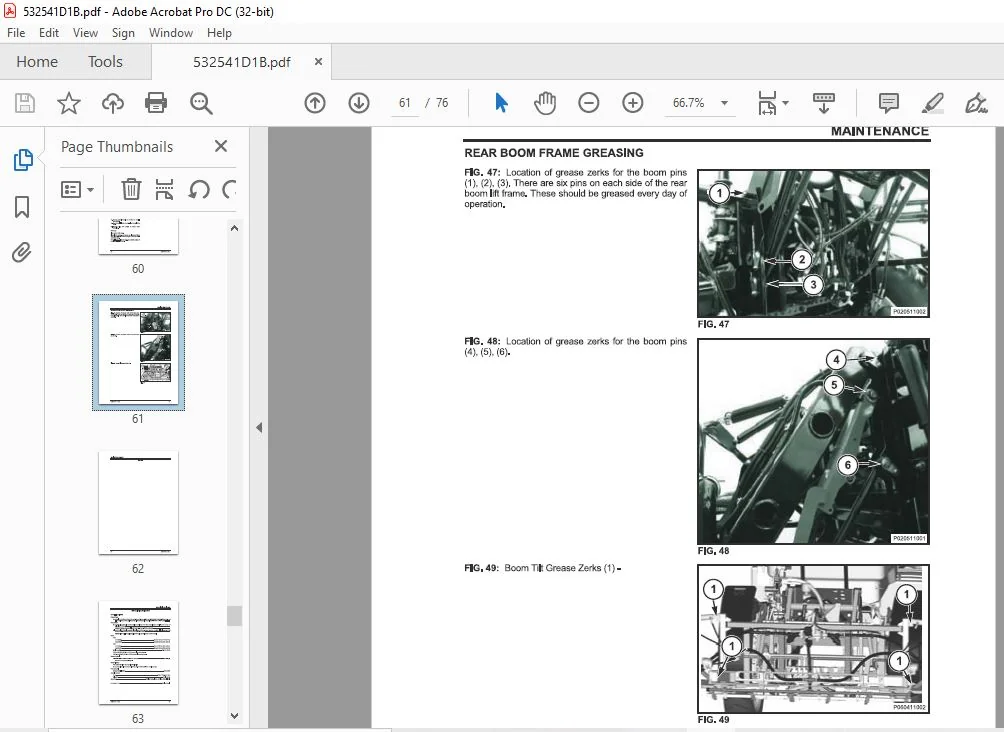
Task: Go to previous page arrow icon
Action: [x=314, y=103]
